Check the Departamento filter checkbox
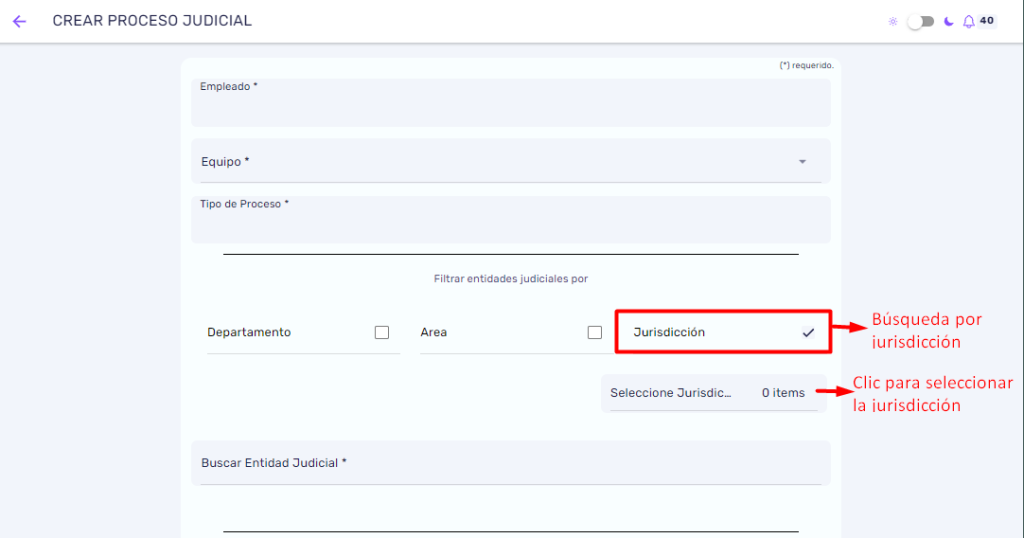The image size is (1024, 538). (x=382, y=332)
